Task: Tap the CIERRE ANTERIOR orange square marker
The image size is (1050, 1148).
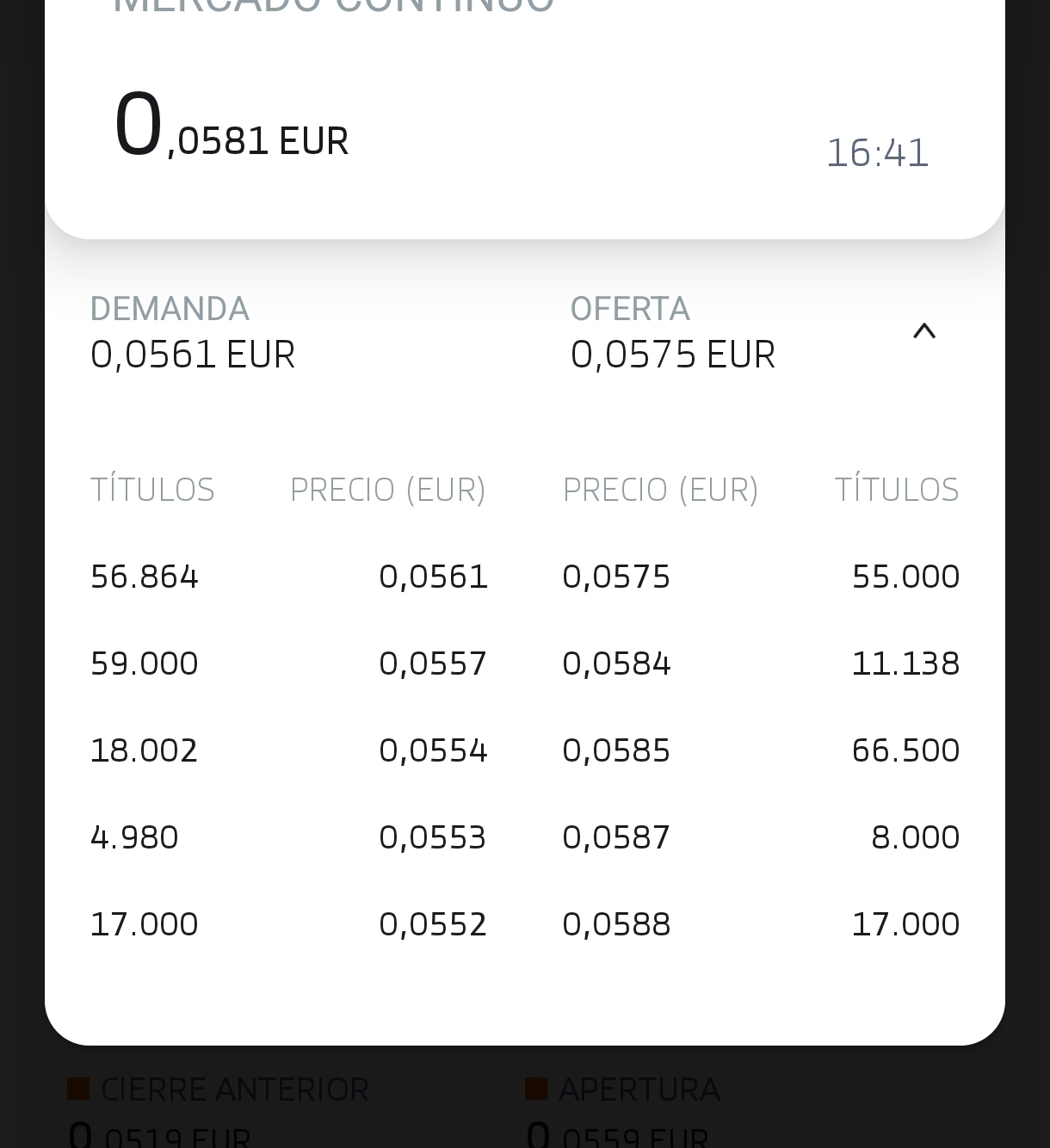Action: [78, 1089]
